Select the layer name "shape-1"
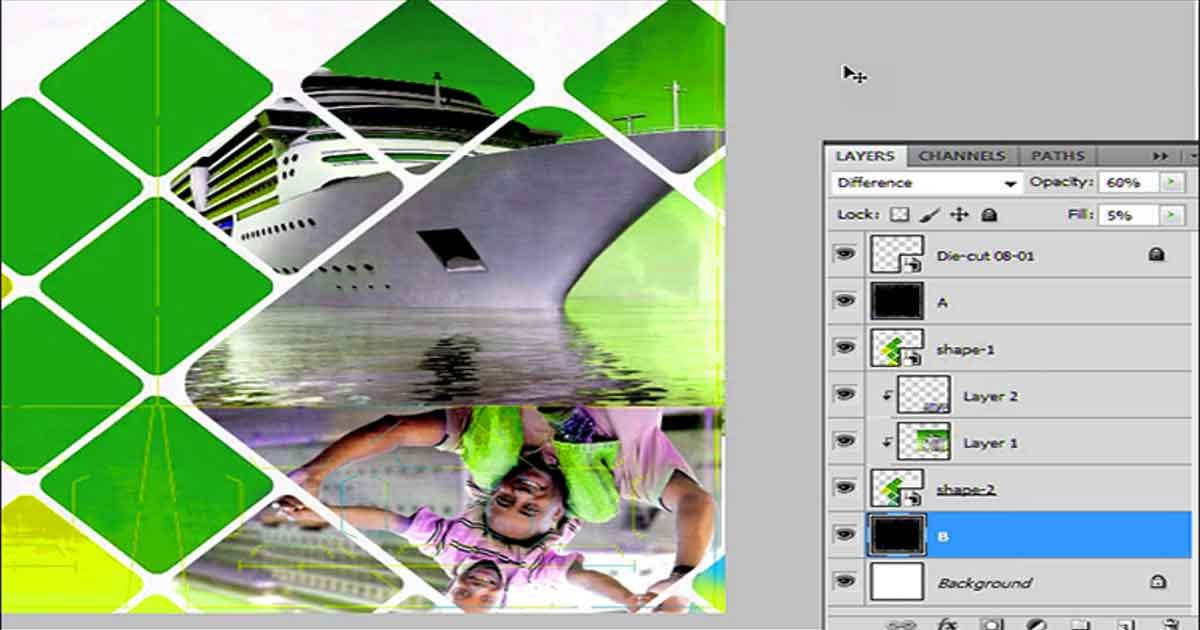The height and width of the screenshot is (630, 1200). (x=965, y=350)
